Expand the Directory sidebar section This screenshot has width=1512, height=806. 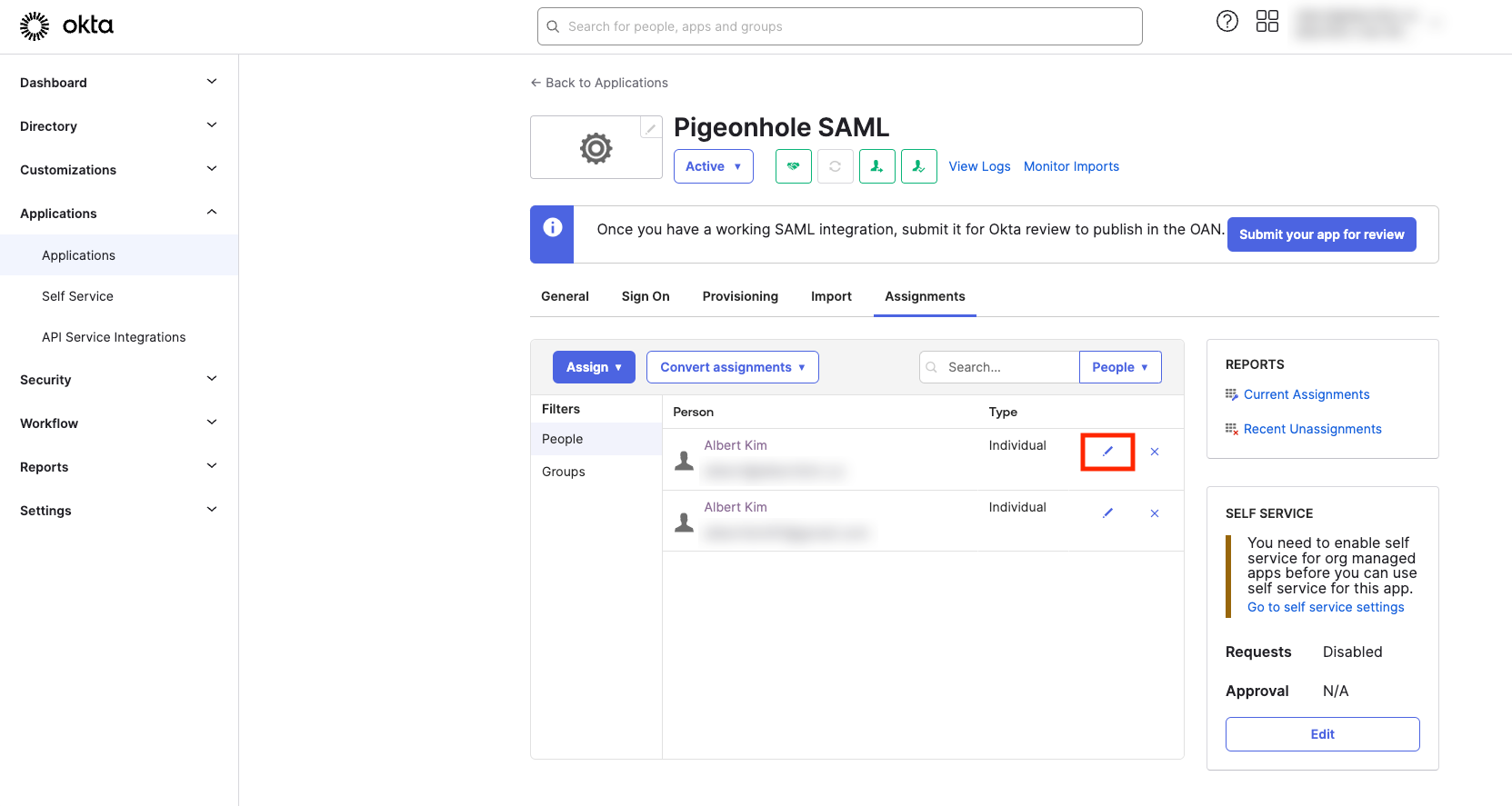click(119, 126)
